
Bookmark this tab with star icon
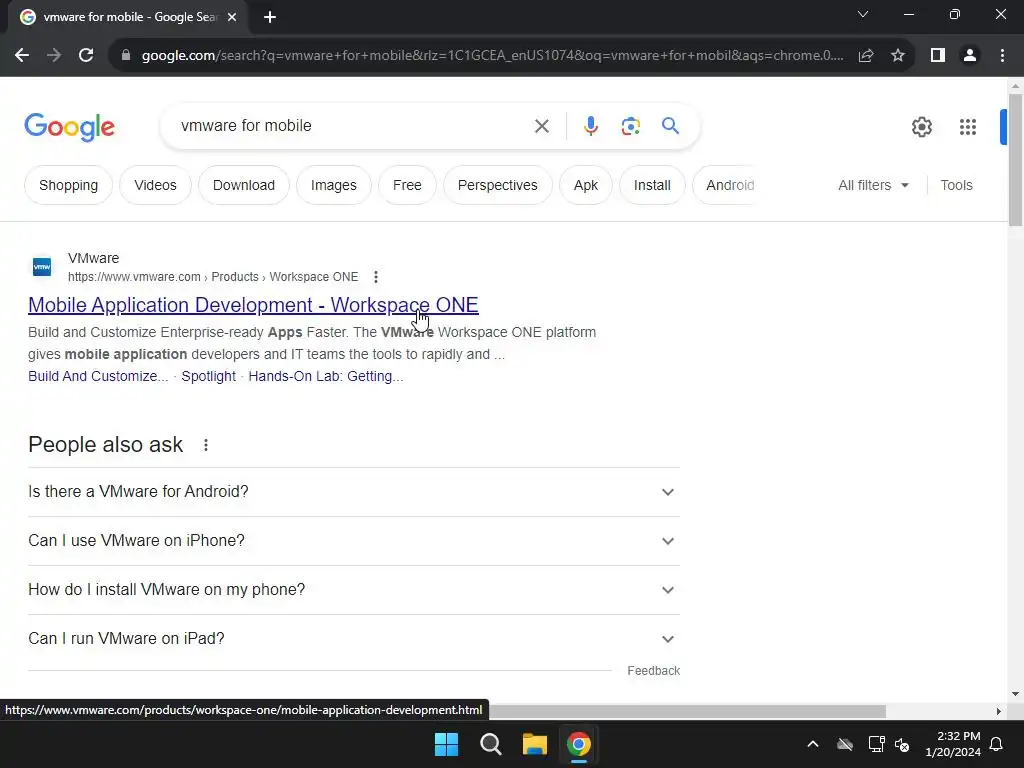tap(898, 56)
